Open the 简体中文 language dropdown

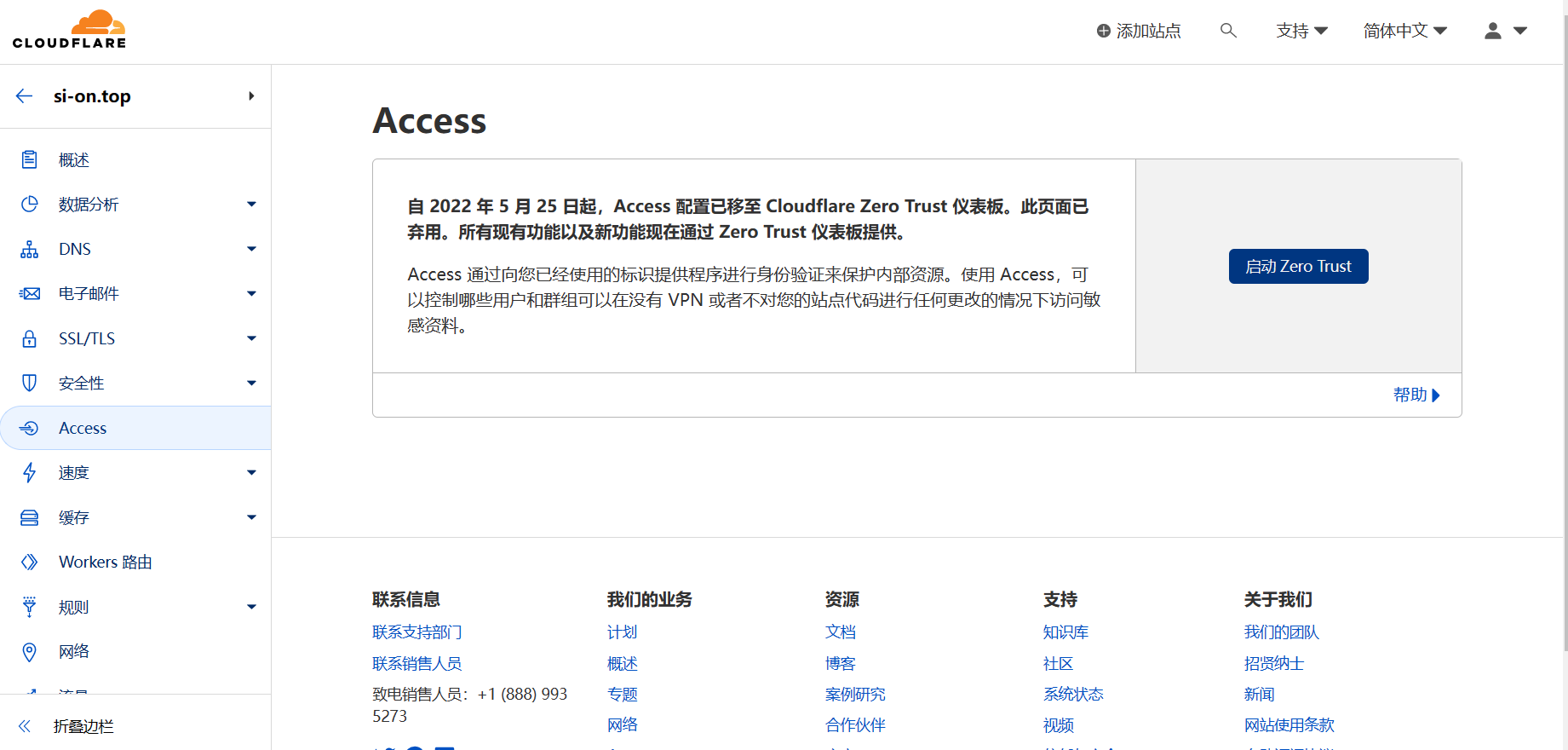point(1404,31)
